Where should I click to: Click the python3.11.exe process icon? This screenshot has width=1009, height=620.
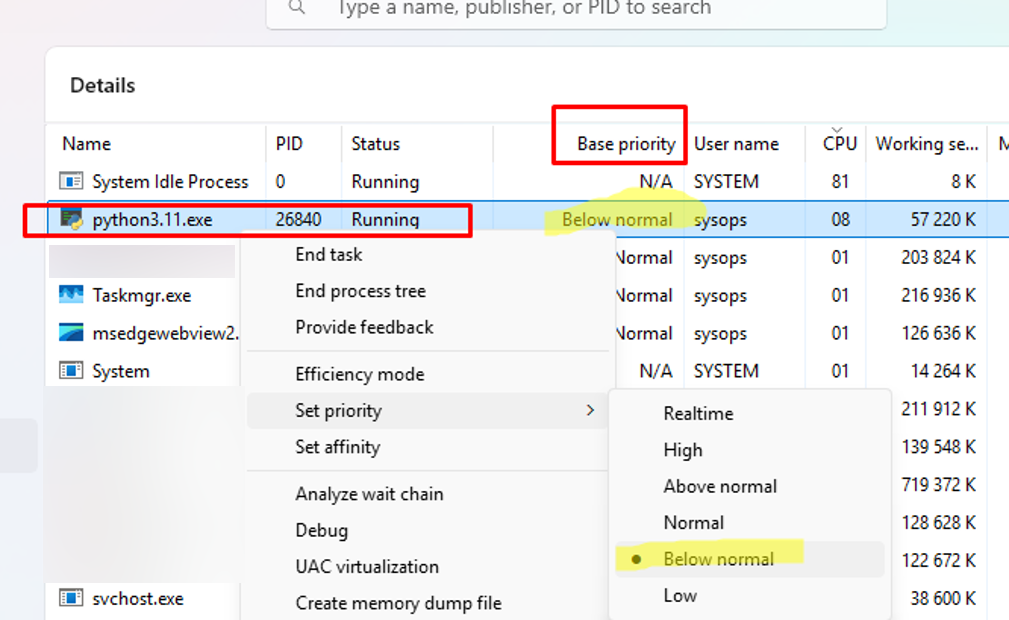[71, 219]
